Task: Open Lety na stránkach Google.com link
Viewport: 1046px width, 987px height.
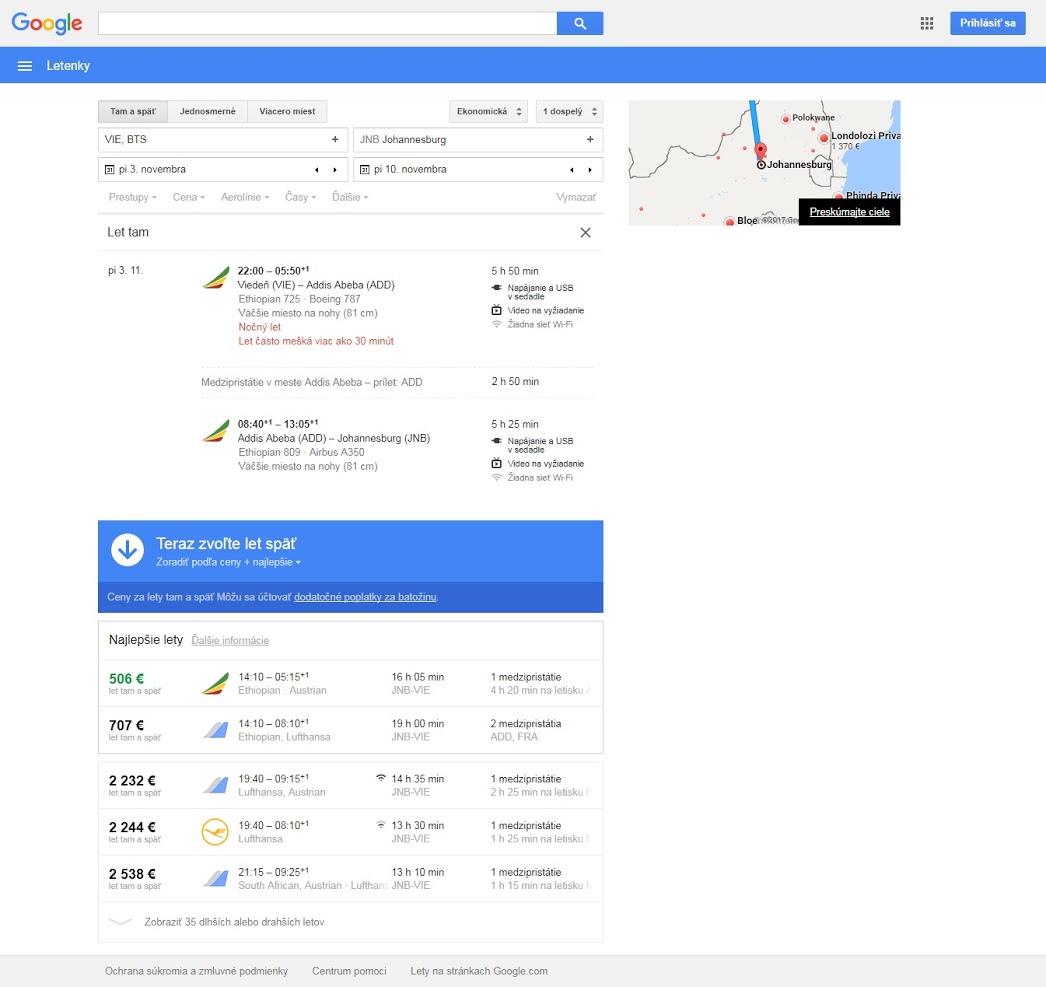Action: coord(479,971)
